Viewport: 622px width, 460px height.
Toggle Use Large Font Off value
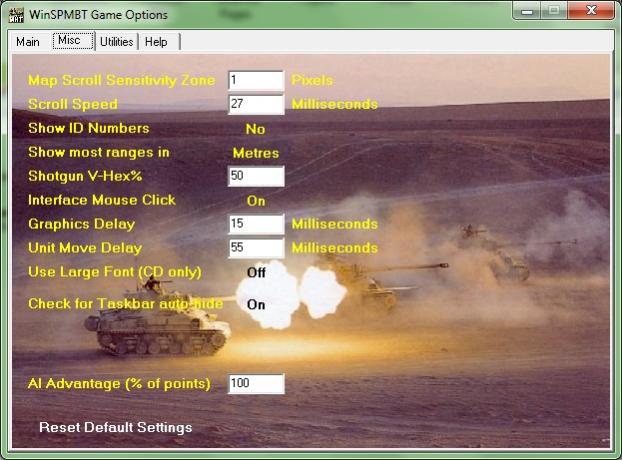tap(256, 272)
